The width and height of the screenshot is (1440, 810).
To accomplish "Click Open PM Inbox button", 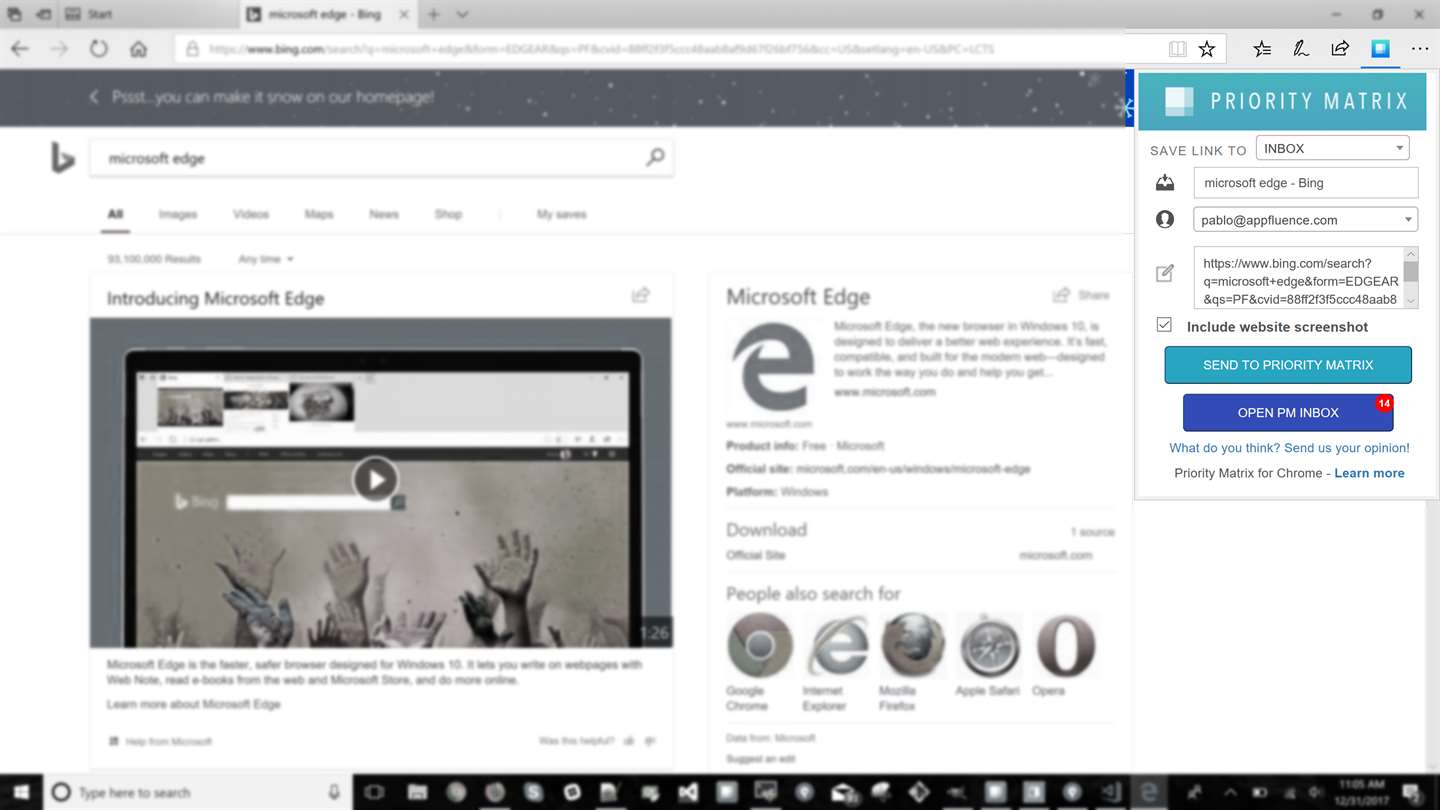I will [x=1288, y=412].
